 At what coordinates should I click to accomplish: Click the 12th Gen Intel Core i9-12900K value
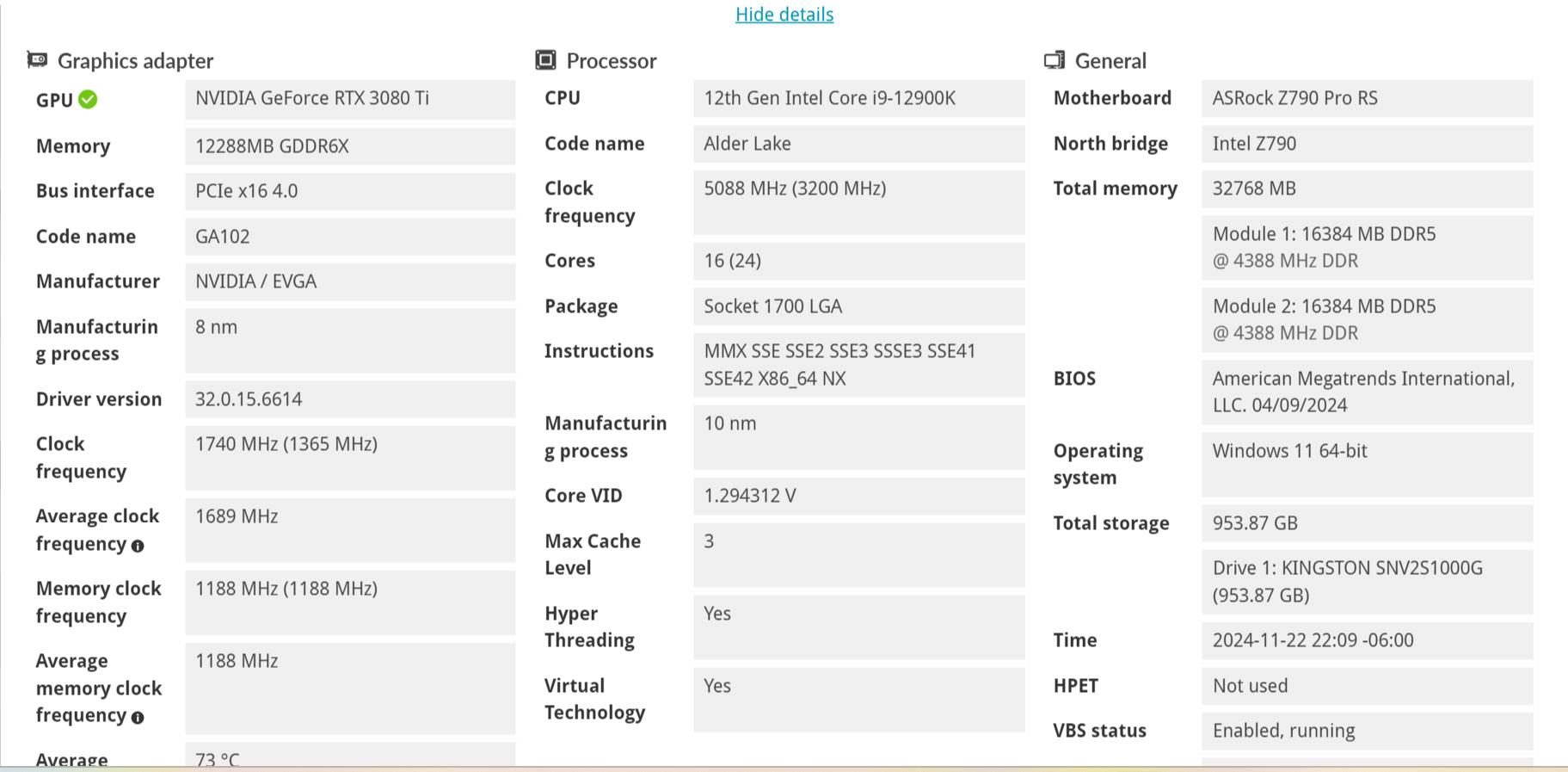point(859,98)
